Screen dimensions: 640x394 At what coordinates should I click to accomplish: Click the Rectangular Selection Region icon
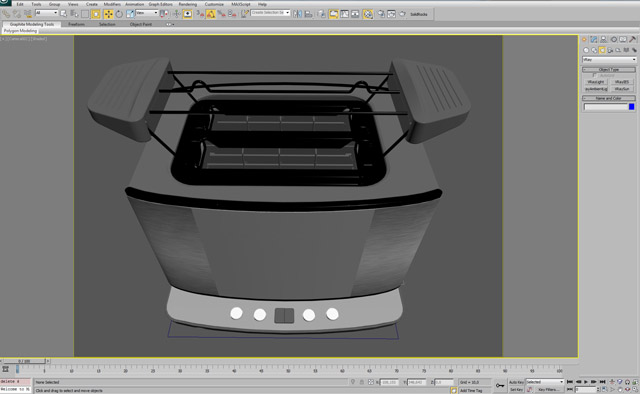click(84, 14)
